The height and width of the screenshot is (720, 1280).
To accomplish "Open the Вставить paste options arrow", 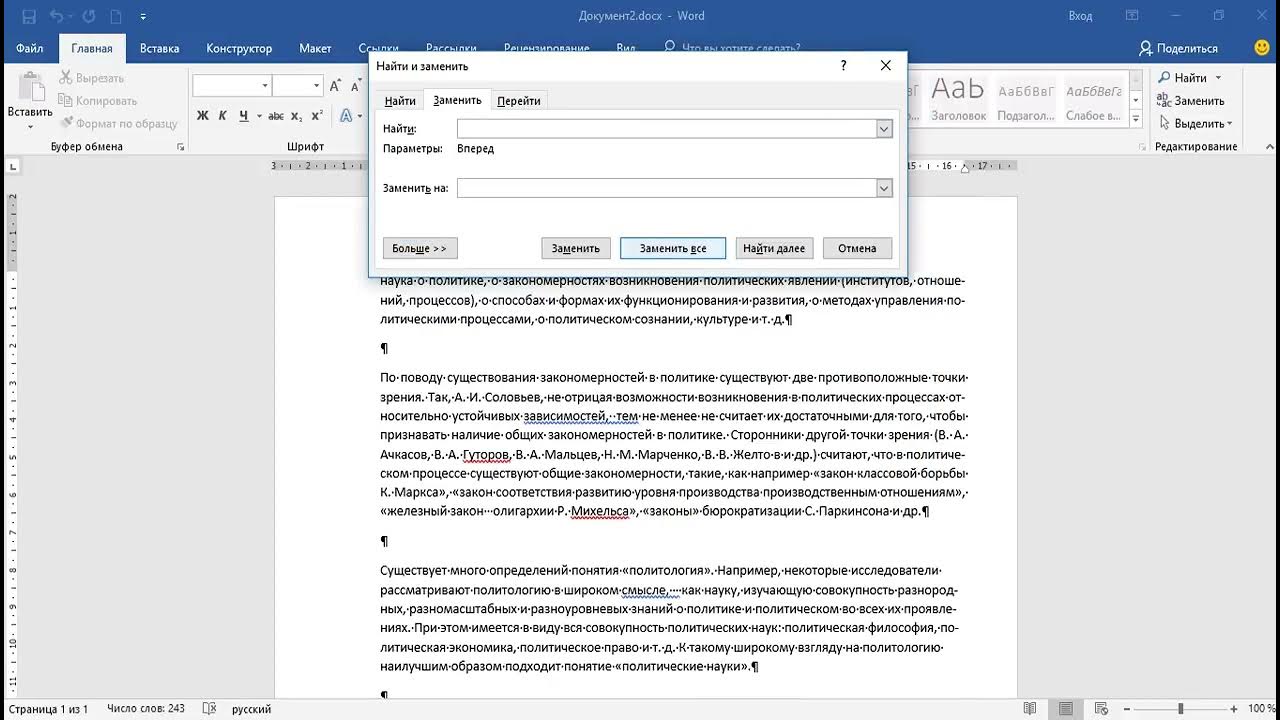I will [30, 126].
